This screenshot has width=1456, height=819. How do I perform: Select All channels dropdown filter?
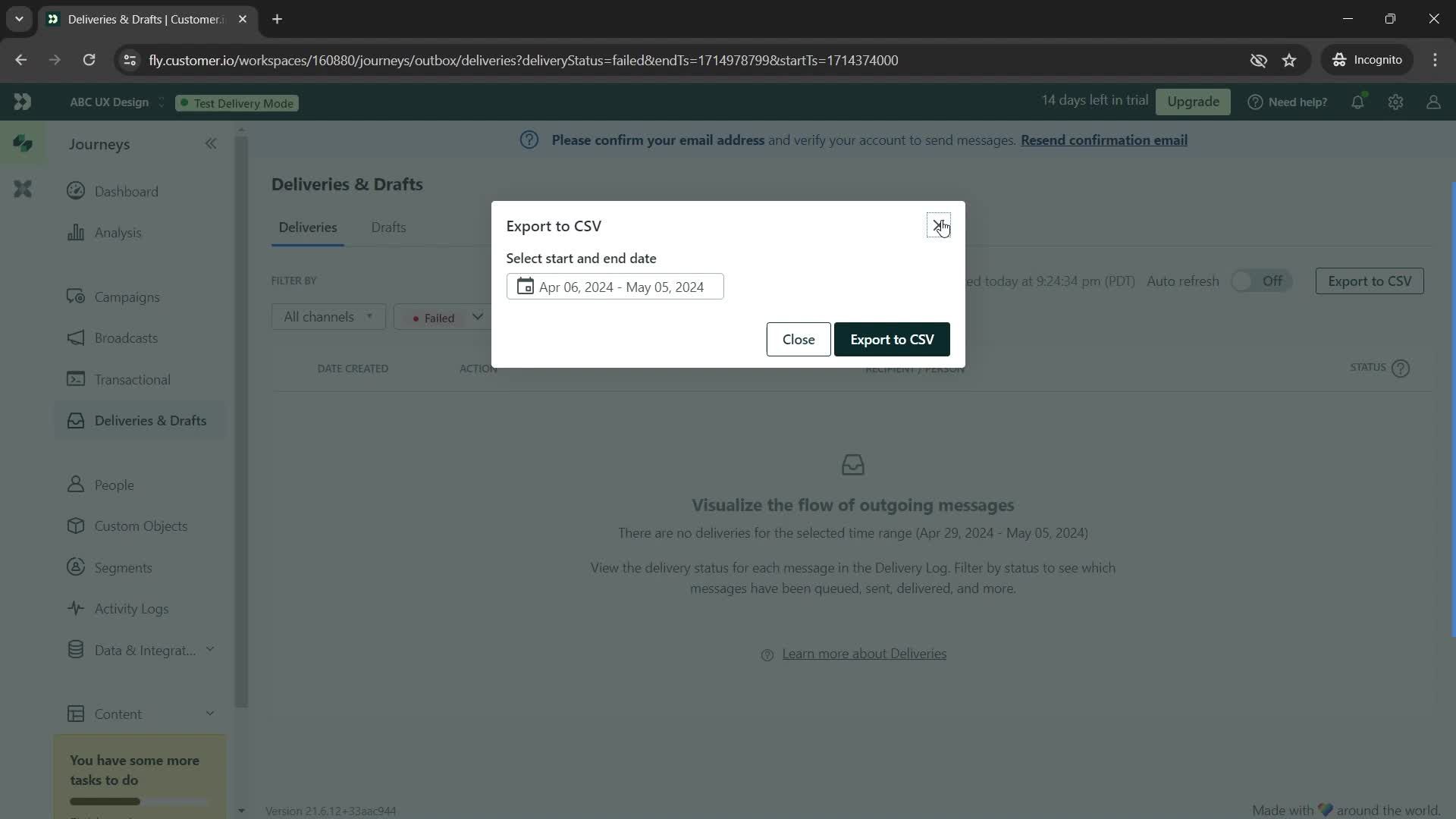[x=327, y=316]
